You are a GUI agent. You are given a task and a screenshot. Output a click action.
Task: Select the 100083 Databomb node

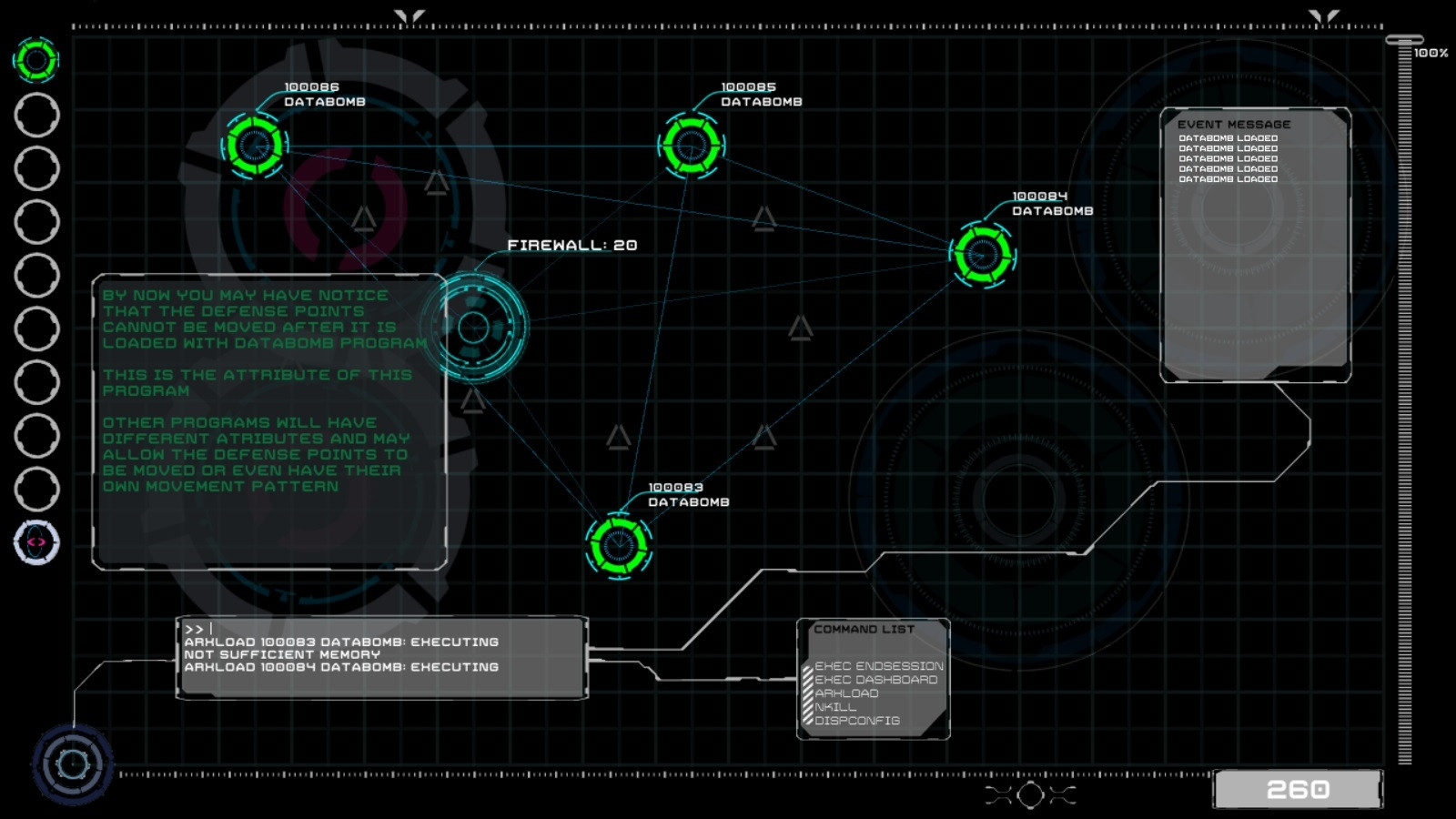[619, 545]
